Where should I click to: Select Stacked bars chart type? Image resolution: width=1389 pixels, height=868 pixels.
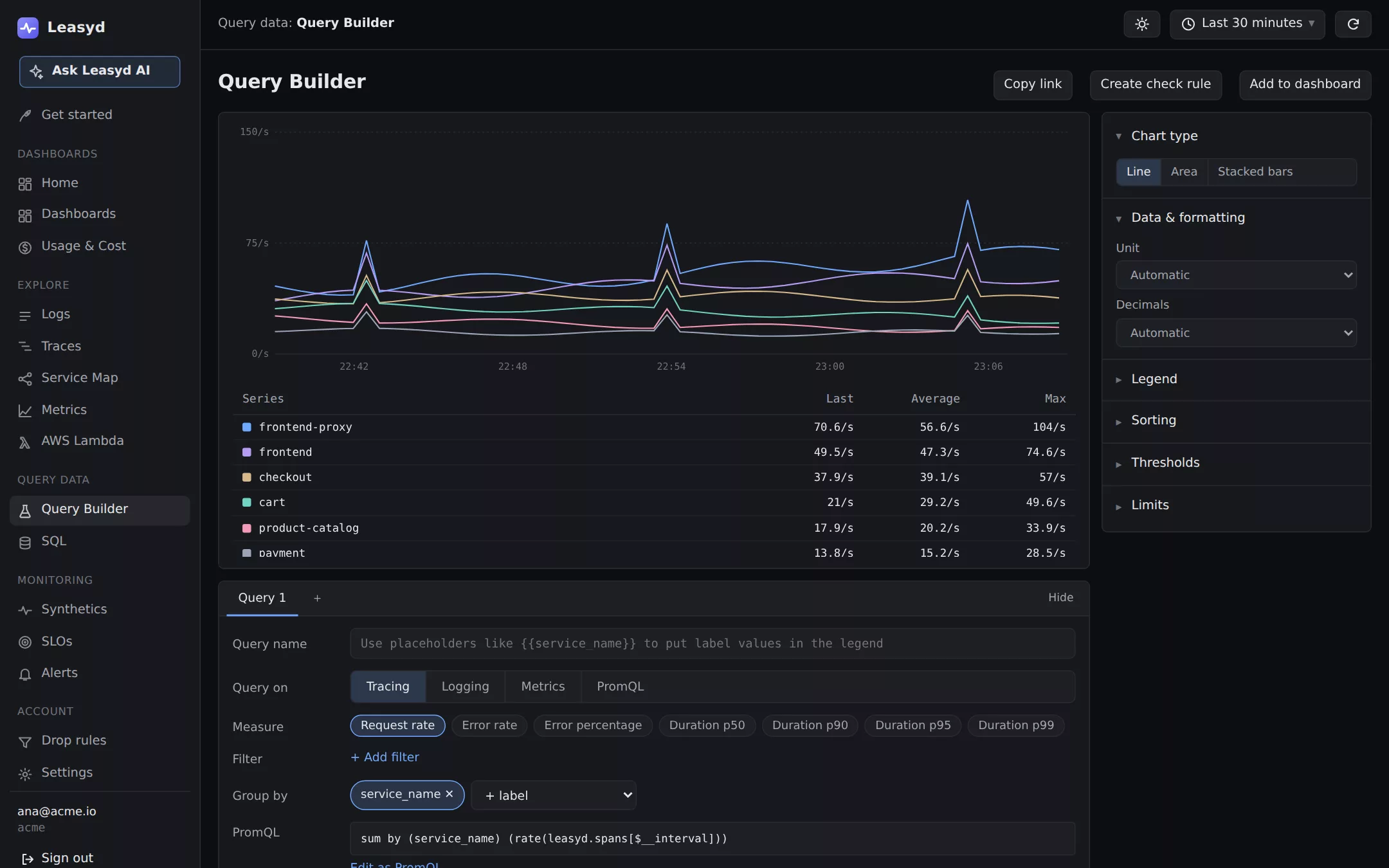1255,172
